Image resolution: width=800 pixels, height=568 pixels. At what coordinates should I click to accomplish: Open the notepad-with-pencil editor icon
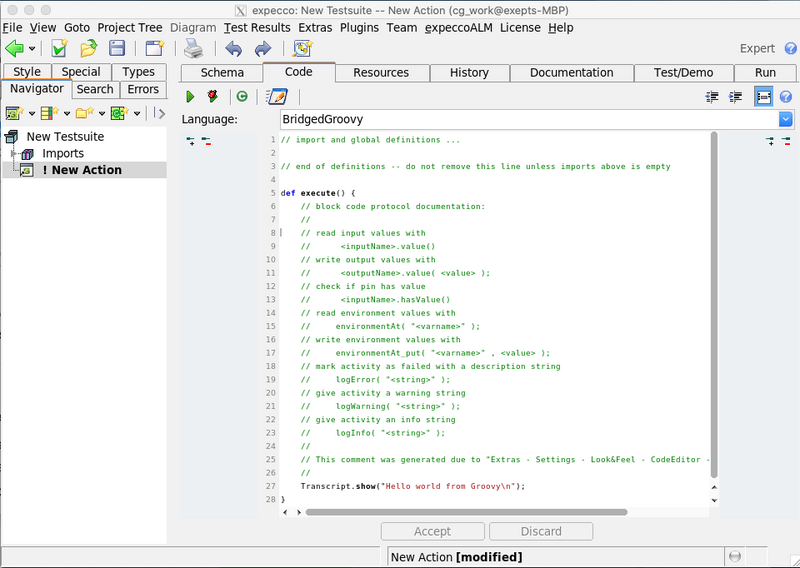tap(277, 96)
